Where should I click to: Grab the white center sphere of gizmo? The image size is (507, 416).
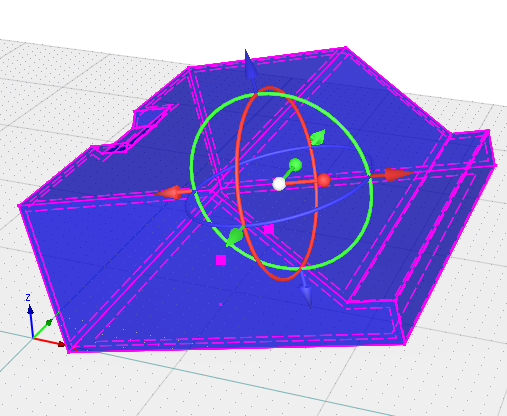(x=279, y=184)
